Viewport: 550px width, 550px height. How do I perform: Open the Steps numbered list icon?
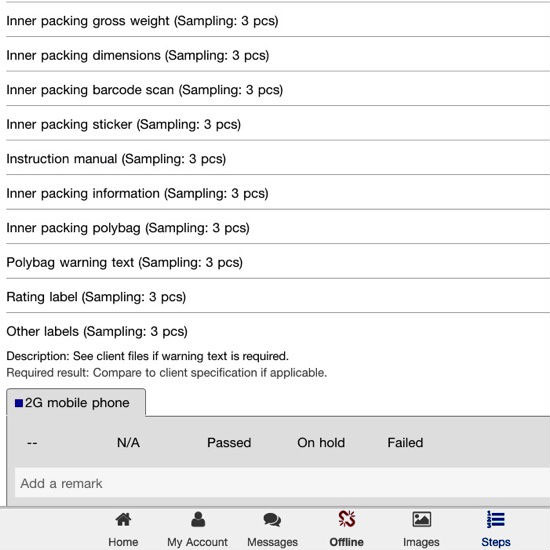point(496,519)
